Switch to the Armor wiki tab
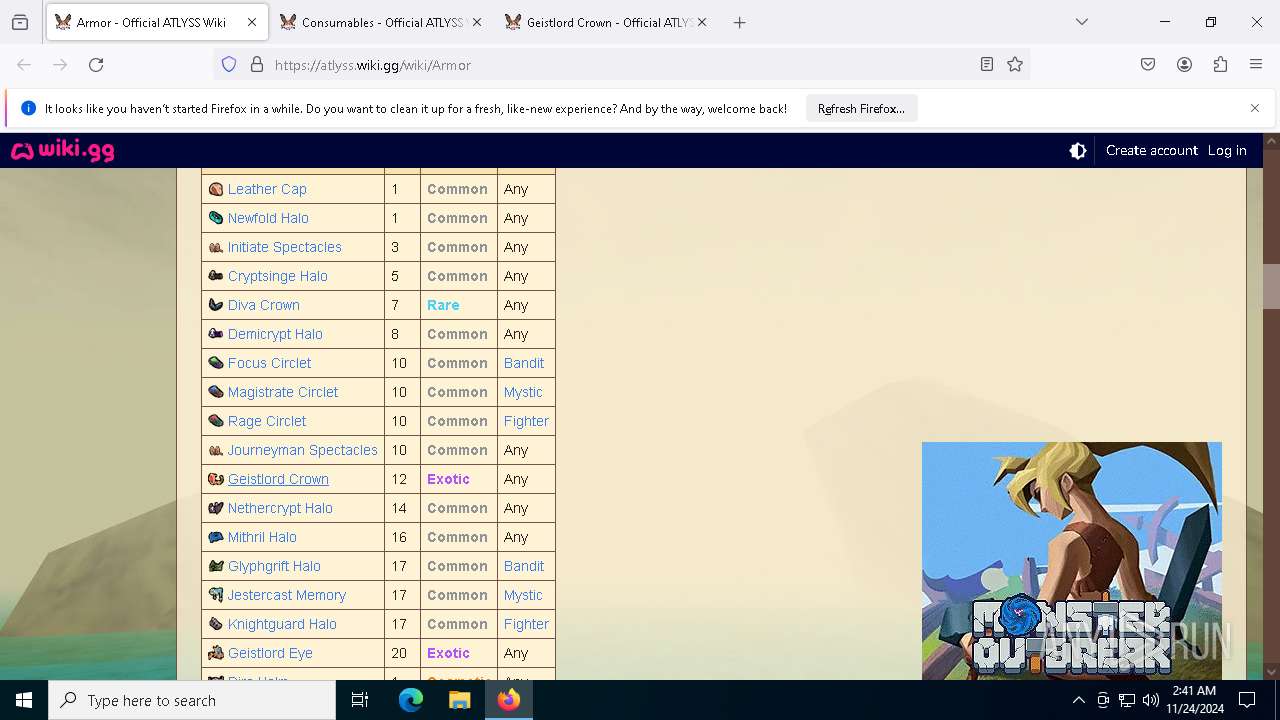 click(x=157, y=22)
